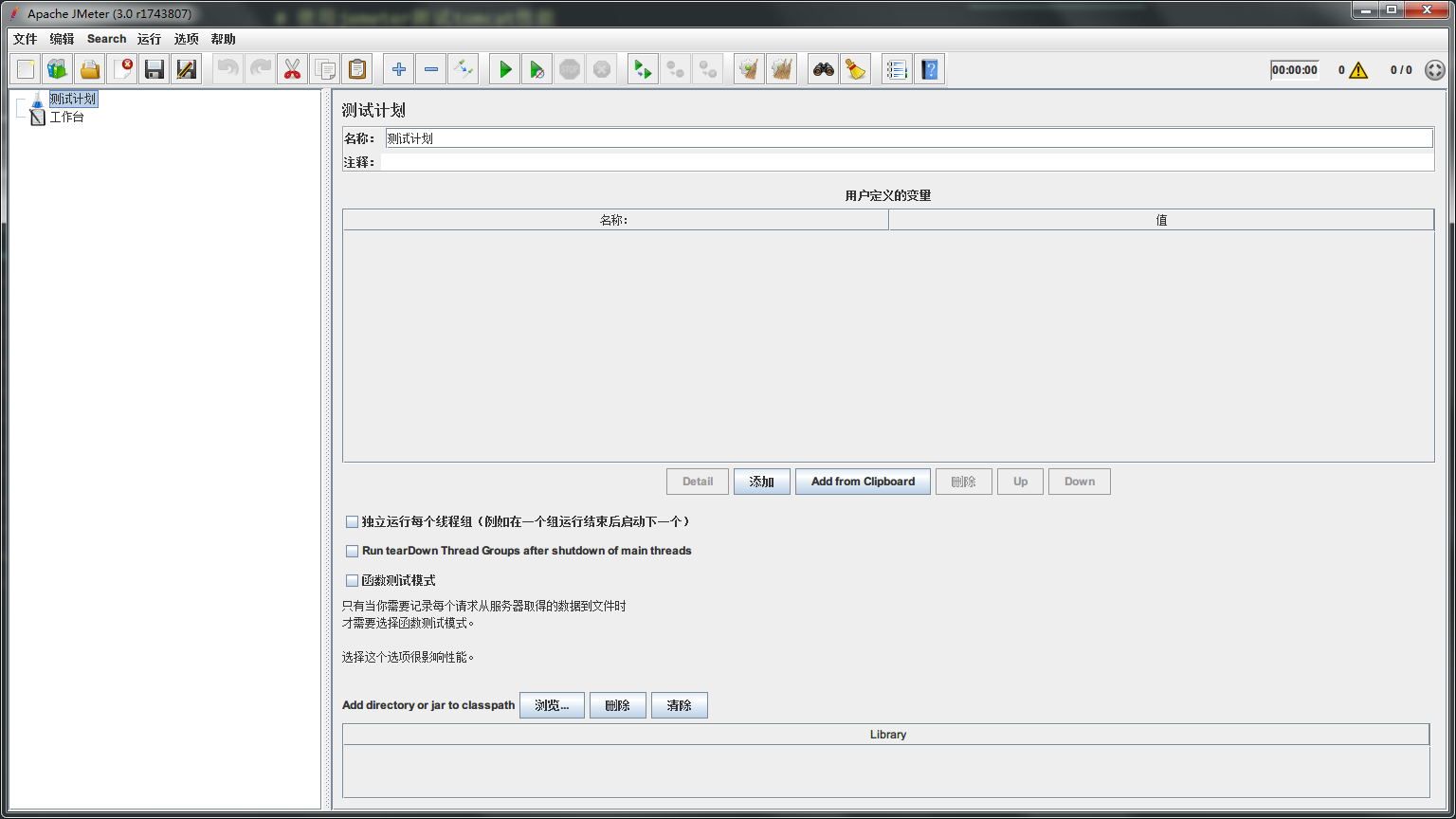
Task: Click the round thread status icon at far right
Action: coord(1435,70)
